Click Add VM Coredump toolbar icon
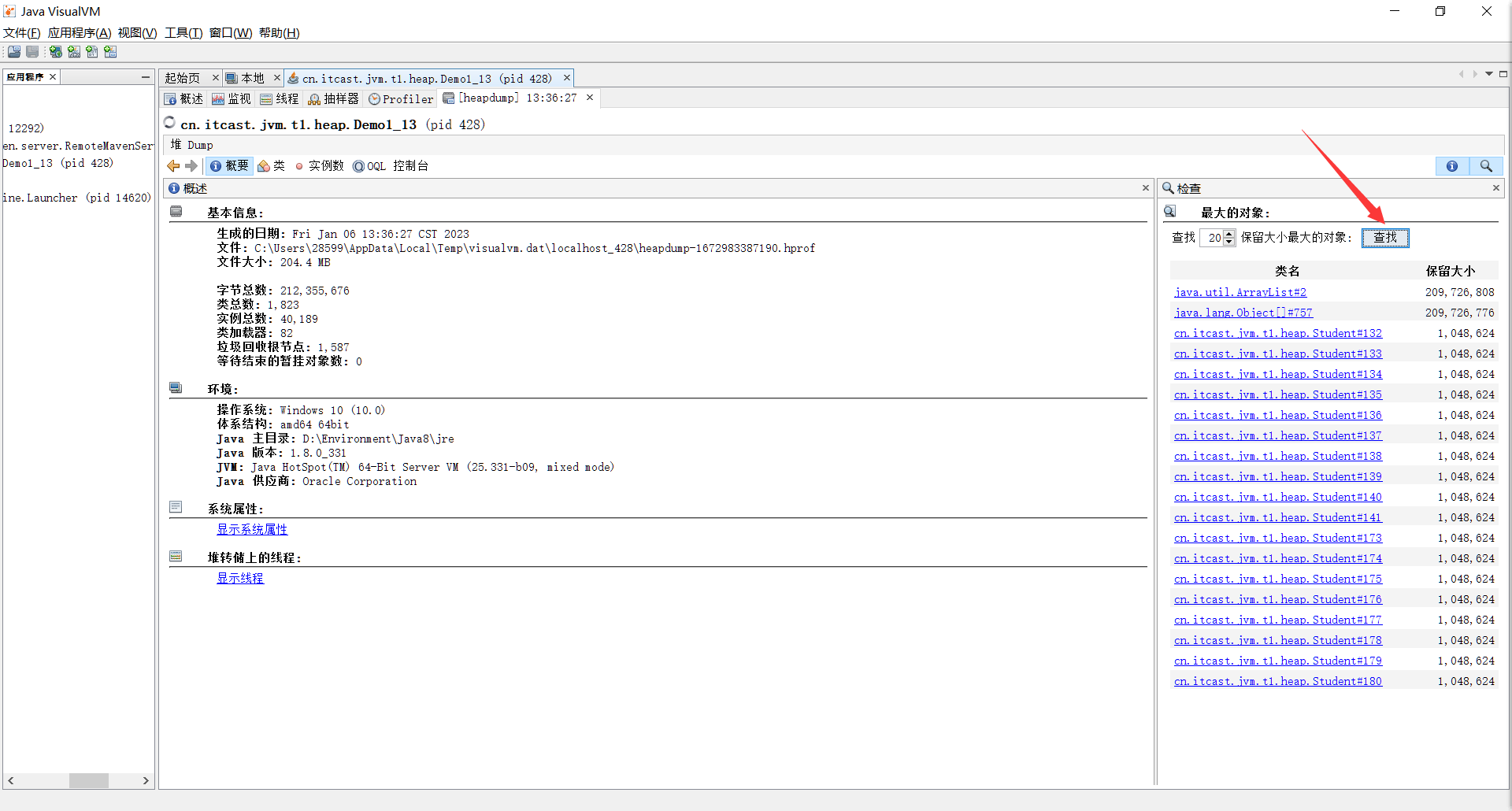 point(92,52)
